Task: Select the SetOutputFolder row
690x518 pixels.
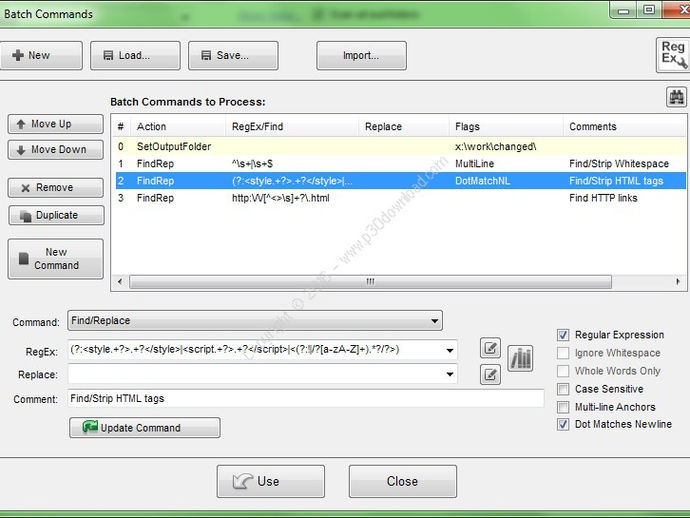Action: (x=400, y=147)
